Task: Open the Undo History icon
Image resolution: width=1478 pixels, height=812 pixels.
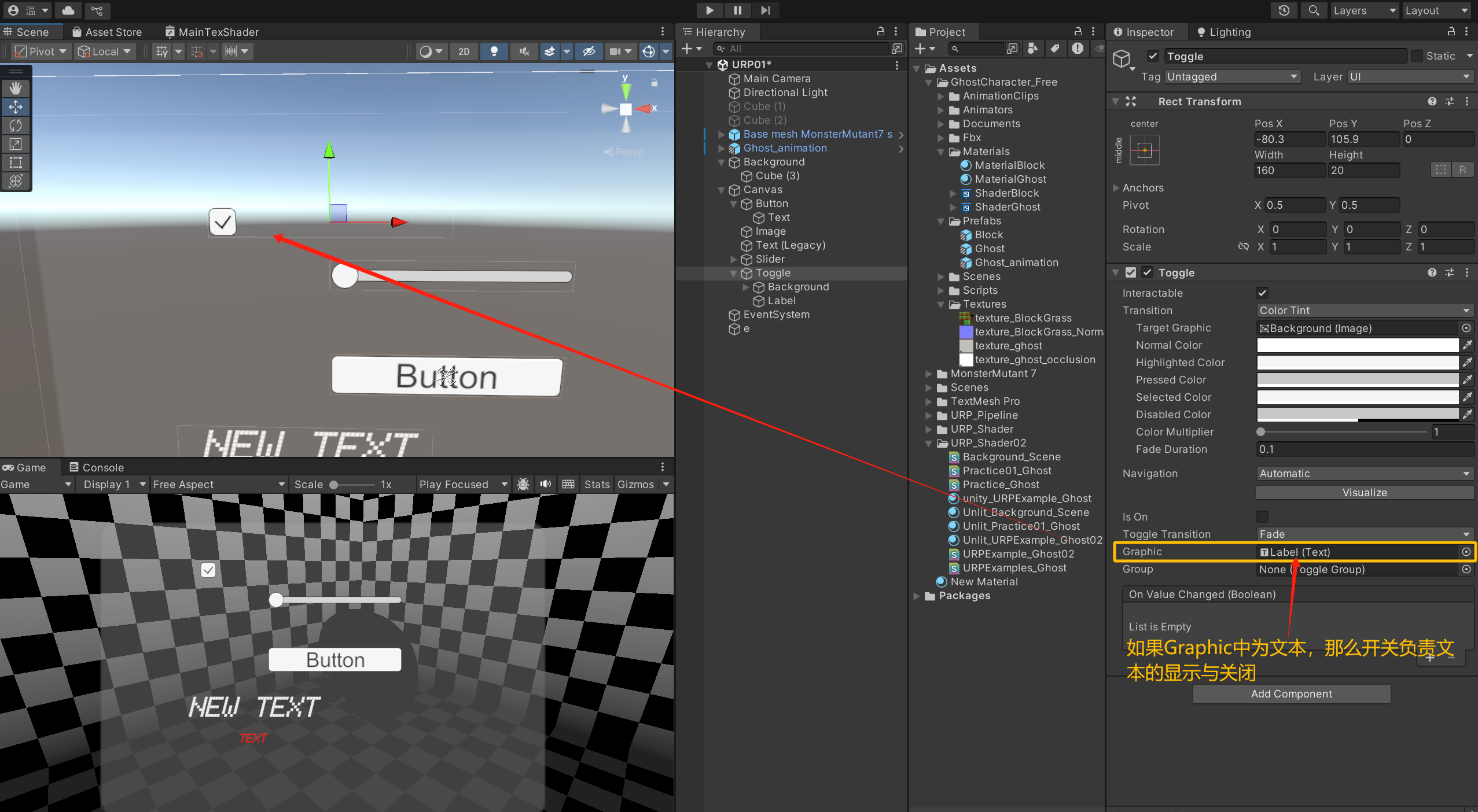Action: (1284, 10)
